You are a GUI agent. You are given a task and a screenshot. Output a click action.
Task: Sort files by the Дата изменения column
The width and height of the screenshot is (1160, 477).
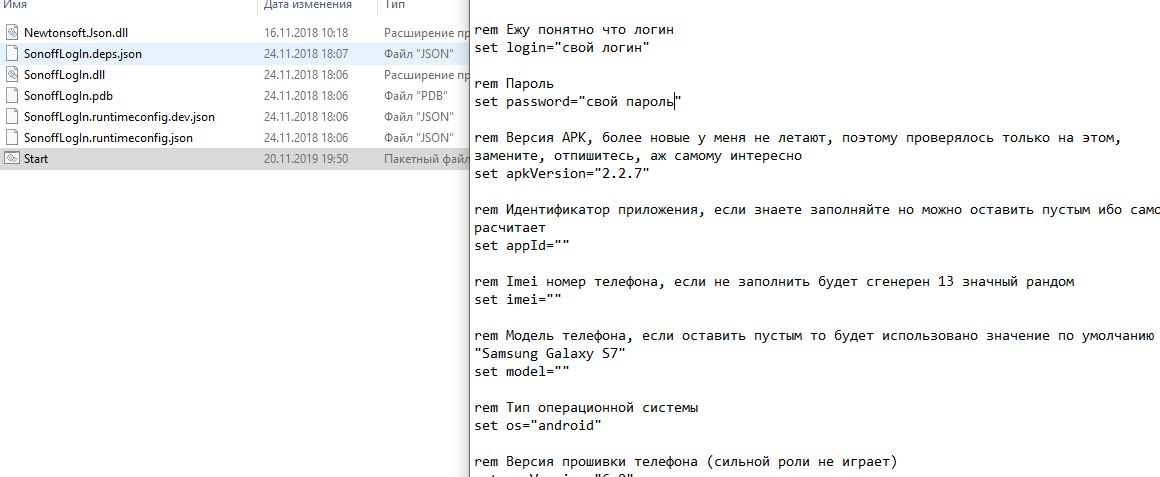[x=307, y=5]
